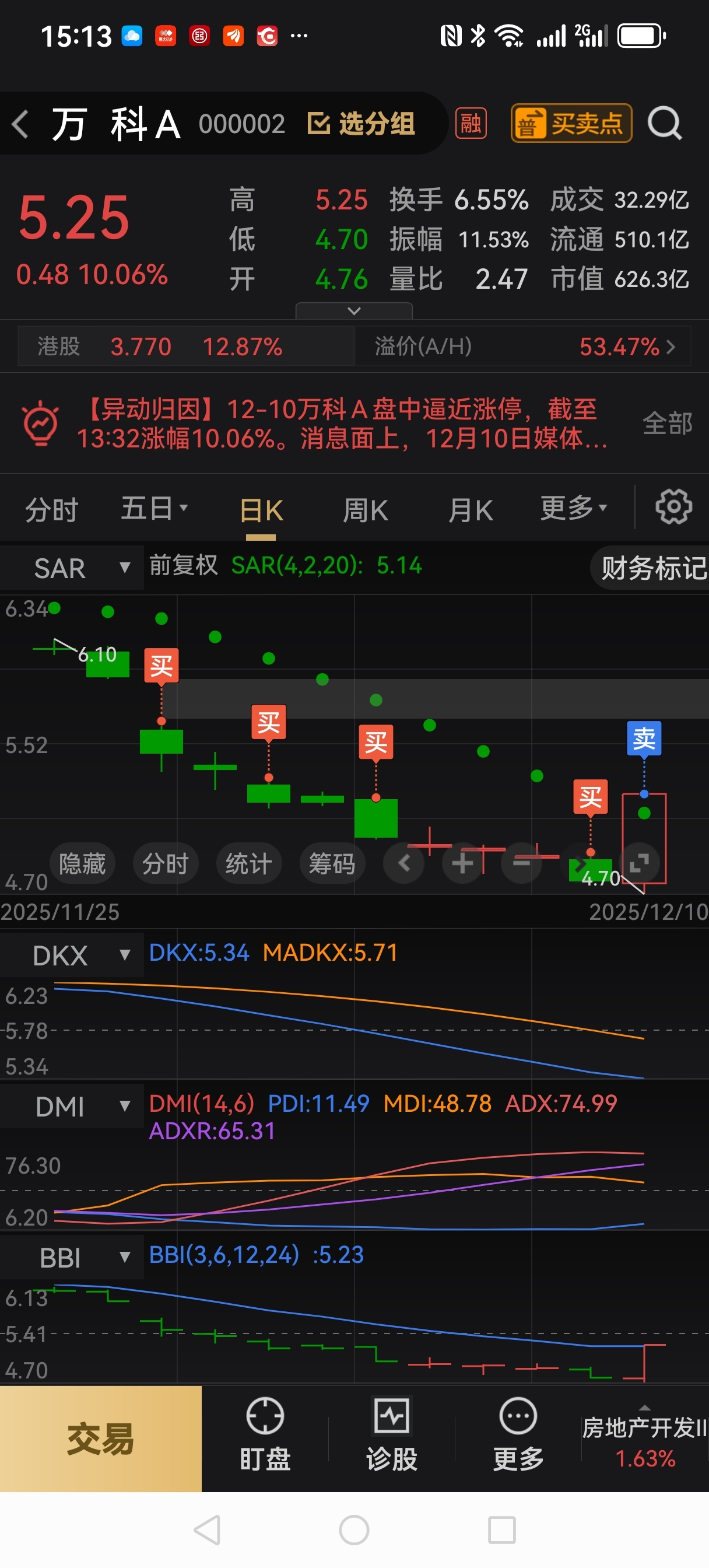The image size is (709, 1568).
Task: Tap the 交易 trade button
Action: (100, 1439)
